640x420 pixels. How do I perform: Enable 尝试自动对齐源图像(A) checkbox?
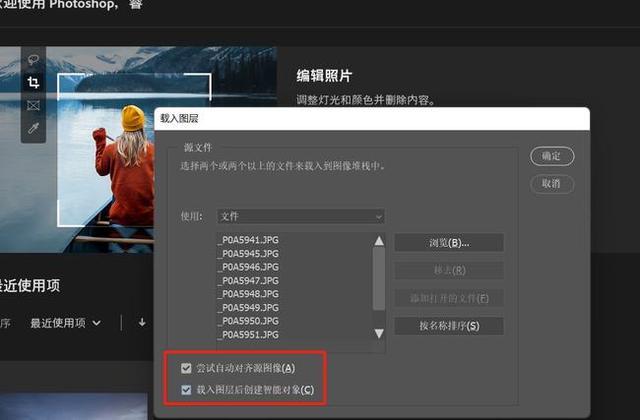pyautogui.click(x=186, y=369)
